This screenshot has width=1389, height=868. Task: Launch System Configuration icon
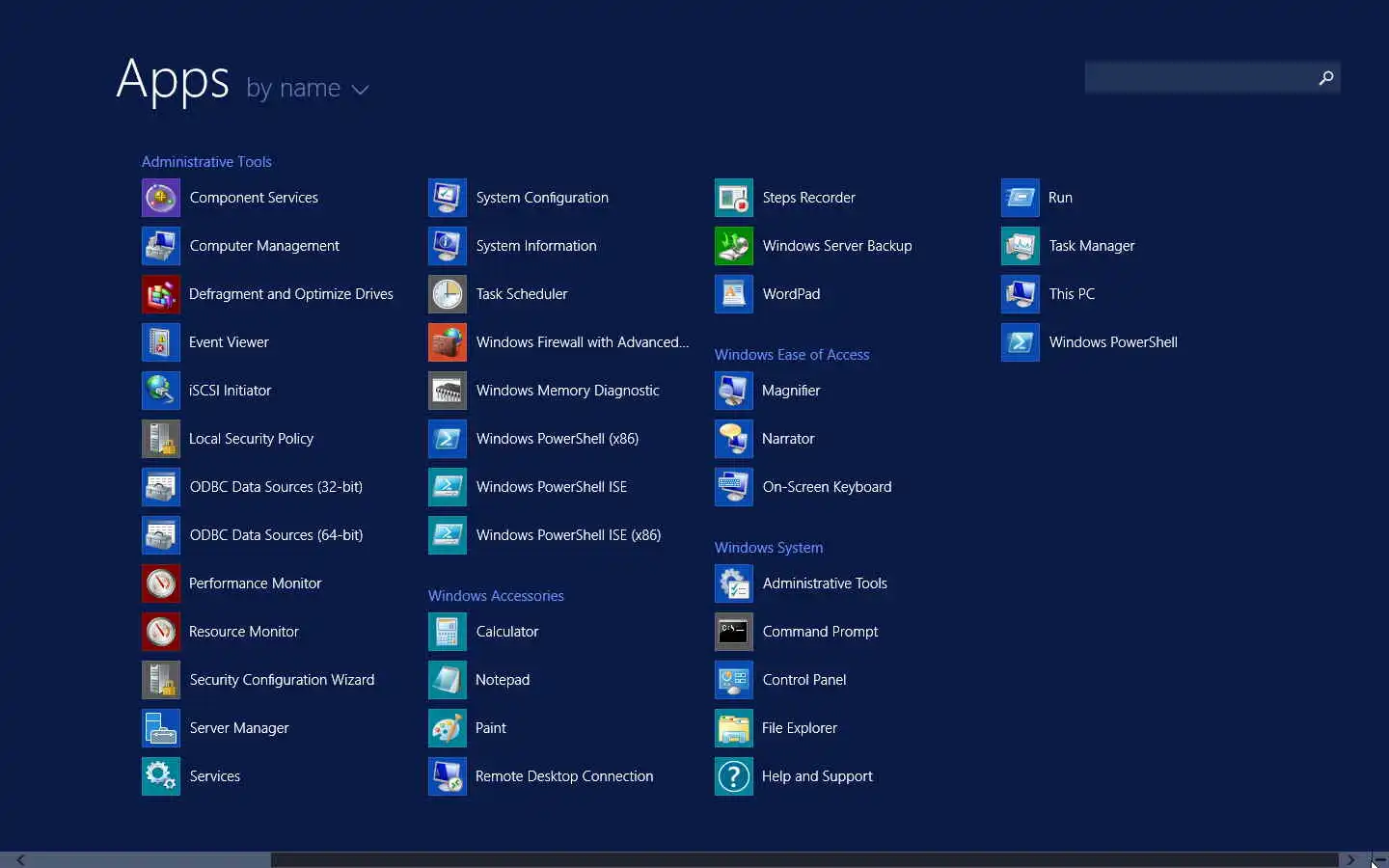(x=447, y=198)
